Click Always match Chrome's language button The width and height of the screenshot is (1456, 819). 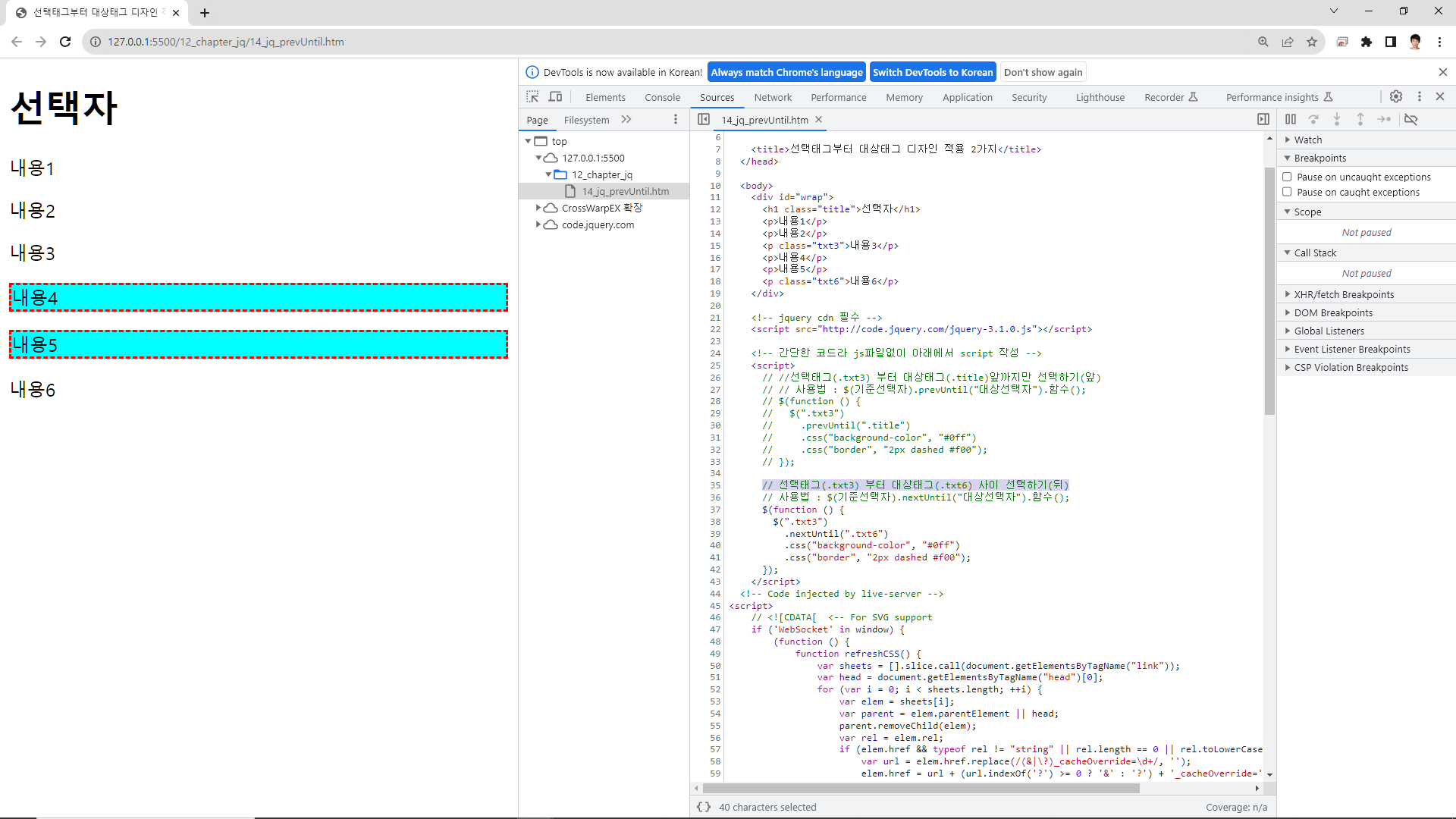[x=786, y=72]
